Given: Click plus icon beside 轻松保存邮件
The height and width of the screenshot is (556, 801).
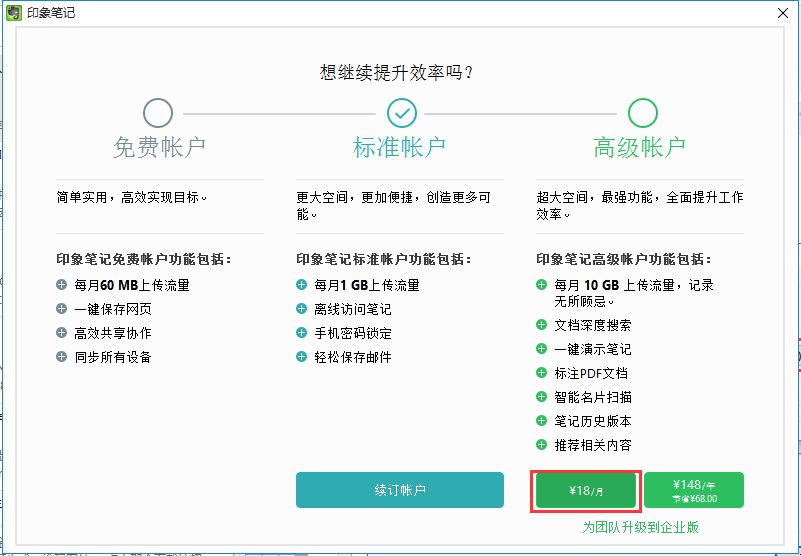Looking at the screenshot, I should click(x=301, y=357).
